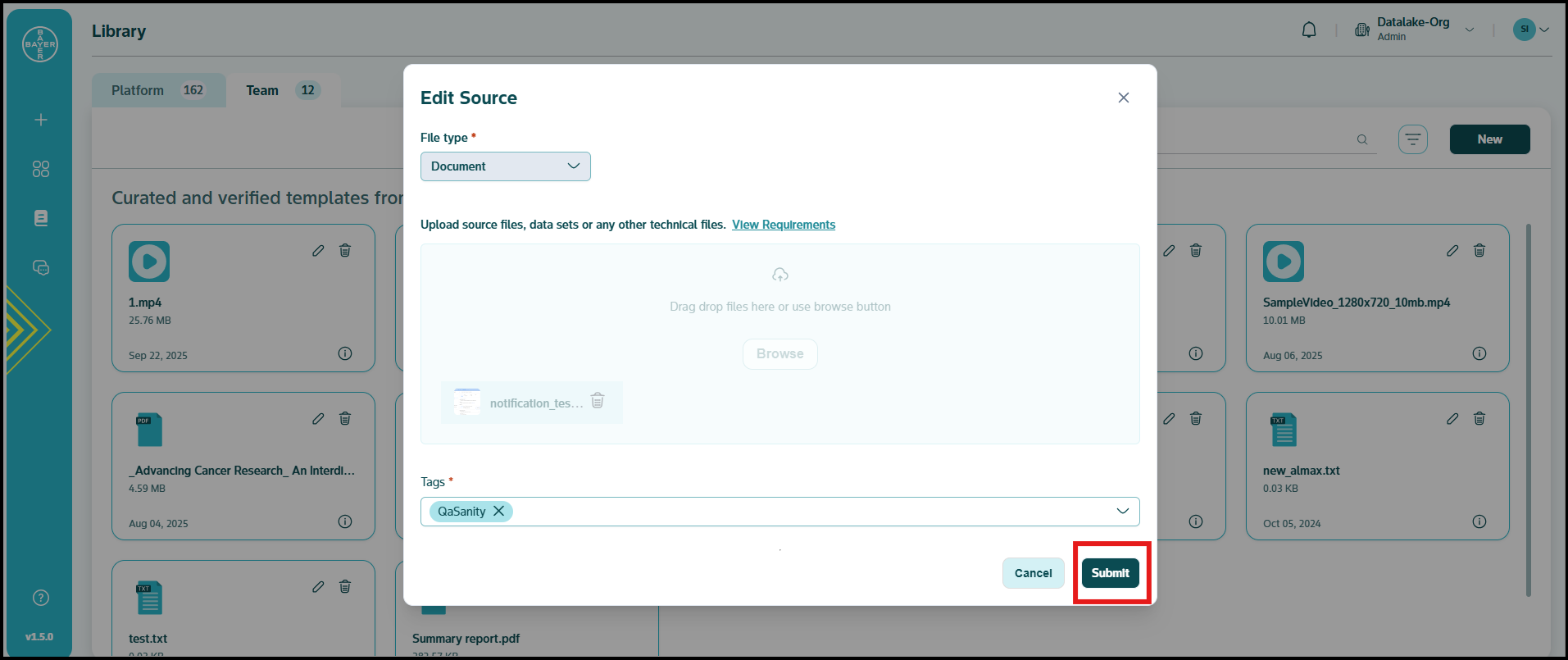Viewport: 1568px width, 660px height.
Task: Edit the Advancing Cancer Research card
Action: coord(318,419)
